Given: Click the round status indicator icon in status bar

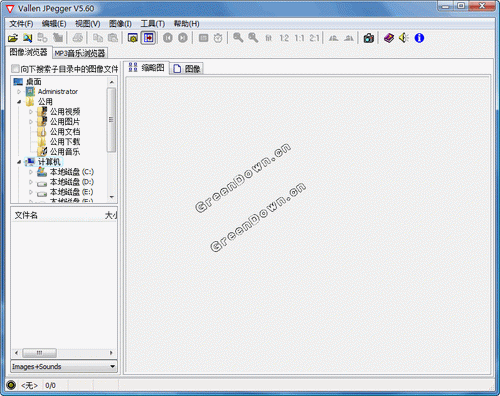Looking at the screenshot, I should (11, 385).
